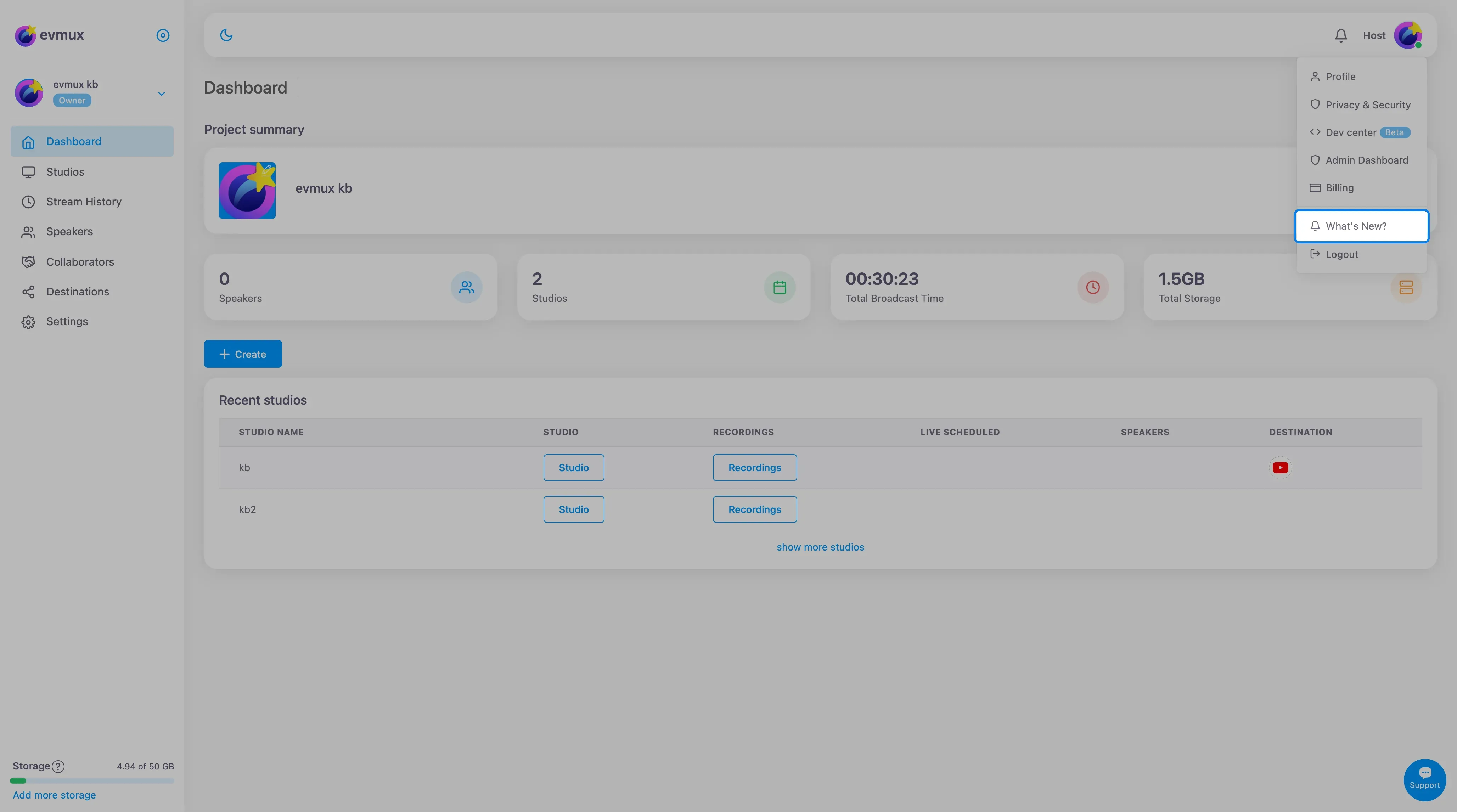The image size is (1457, 812).
Task: Click the Create button
Action: [x=243, y=354]
